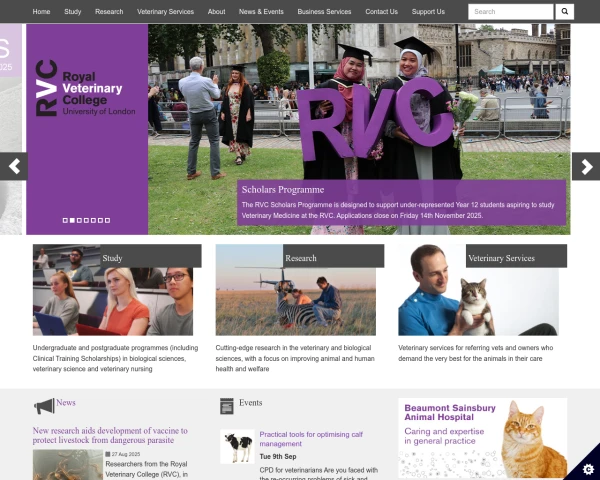The image size is (600, 480).
Task: Click into the Search input field
Action: click(x=510, y=12)
